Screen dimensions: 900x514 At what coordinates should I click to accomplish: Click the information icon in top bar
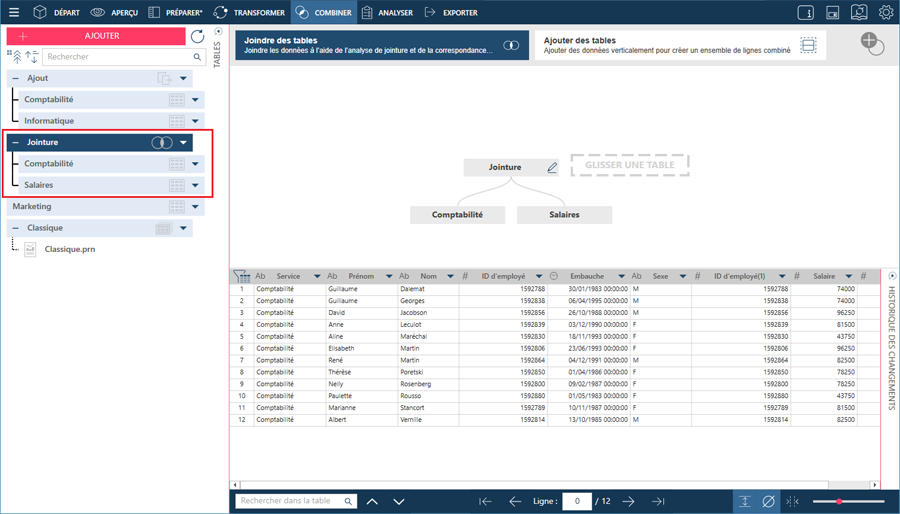pos(806,13)
